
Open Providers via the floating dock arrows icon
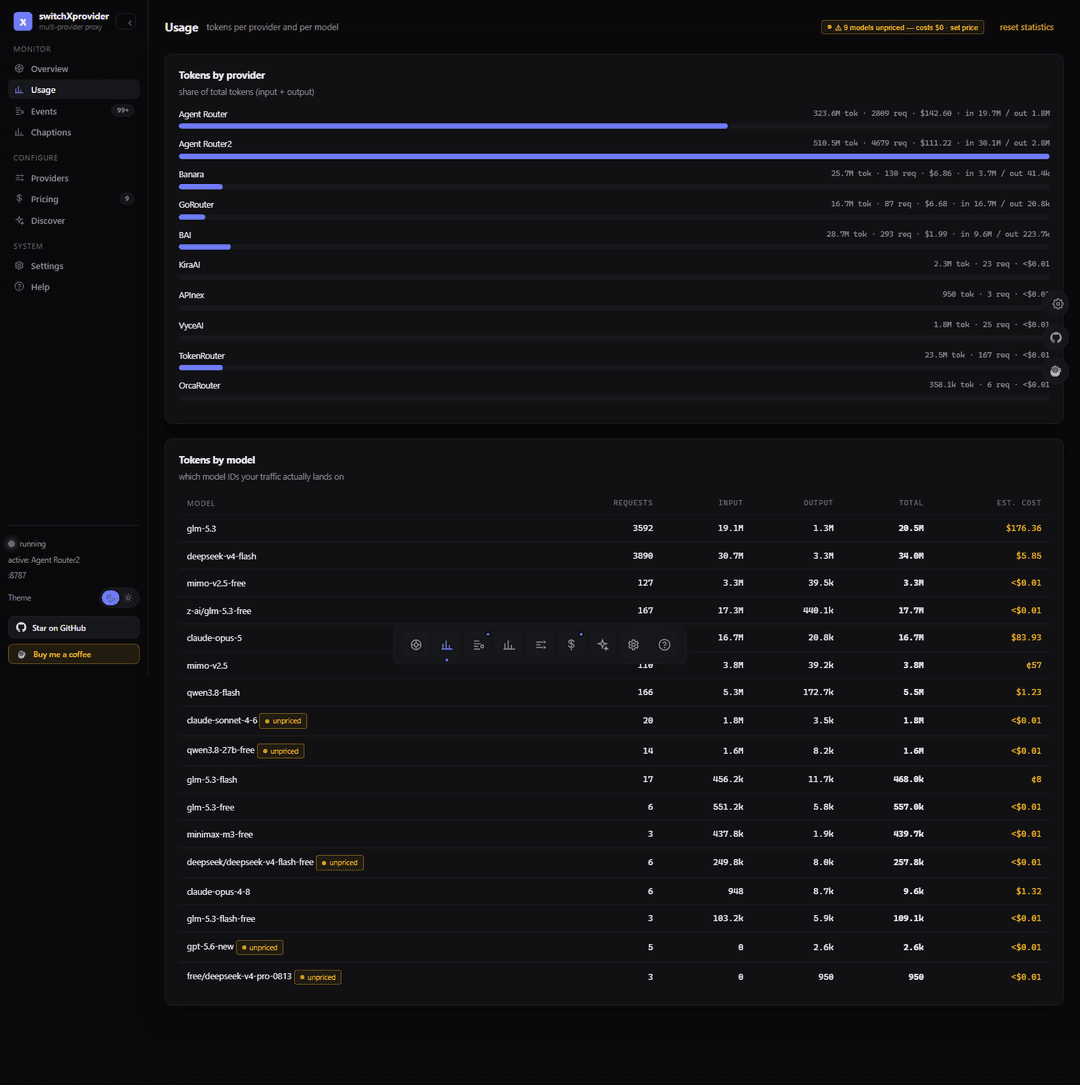[540, 645]
